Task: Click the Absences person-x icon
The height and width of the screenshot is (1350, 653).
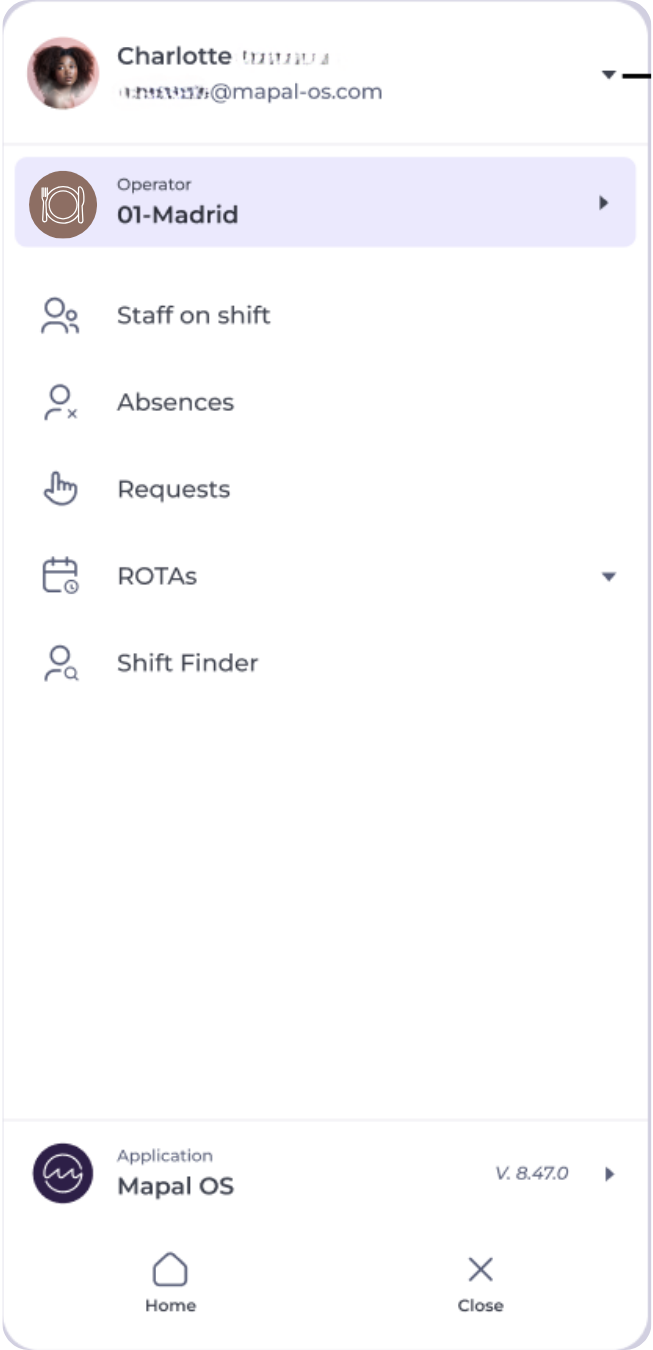Action: click(x=60, y=403)
